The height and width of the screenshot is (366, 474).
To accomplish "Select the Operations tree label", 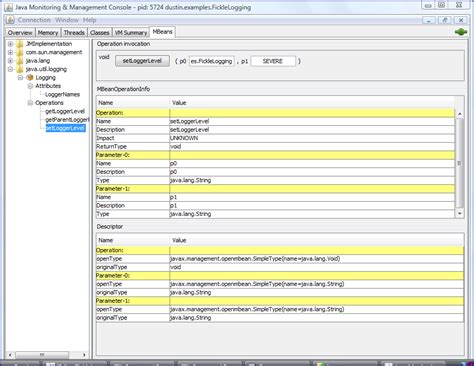I will pos(49,103).
